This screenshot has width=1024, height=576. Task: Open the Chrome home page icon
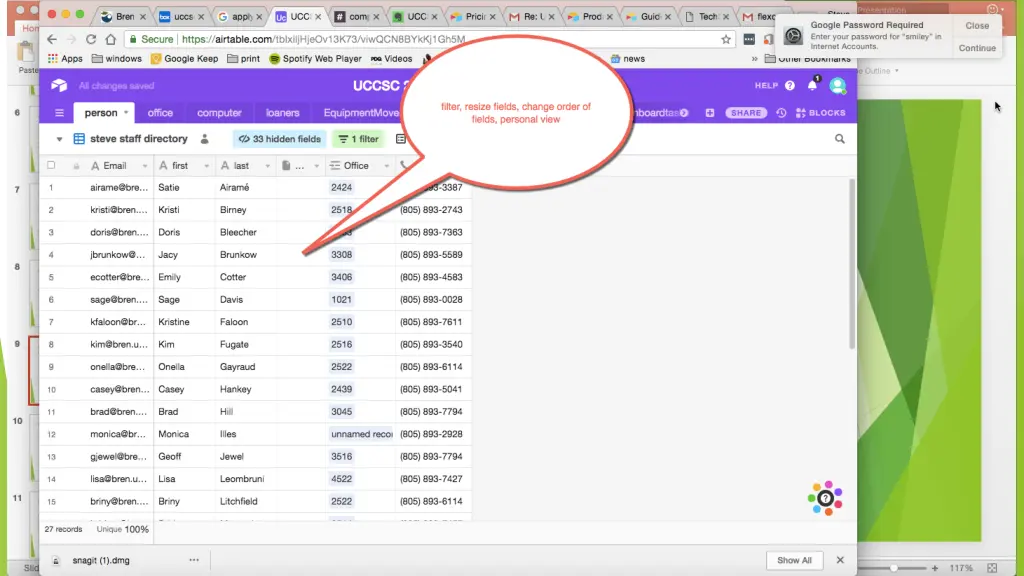[x=110, y=39]
